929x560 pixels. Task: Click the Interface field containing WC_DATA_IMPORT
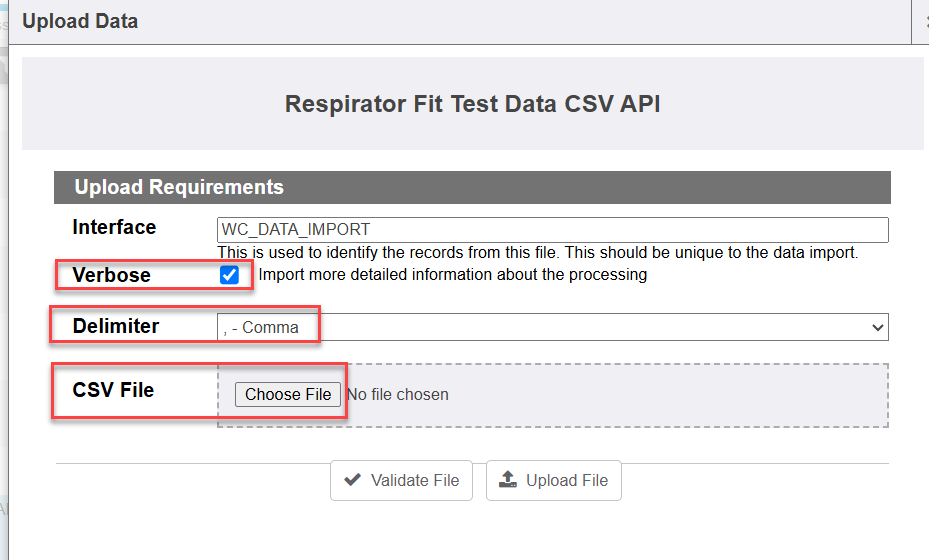click(x=552, y=230)
